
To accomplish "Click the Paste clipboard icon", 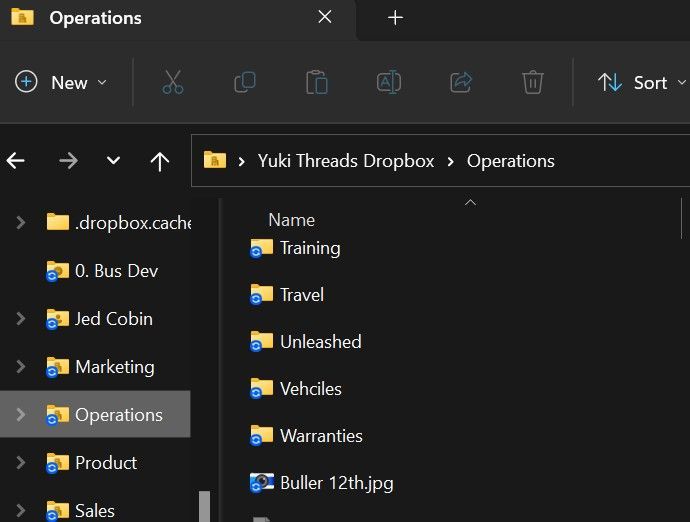I will coord(317,83).
